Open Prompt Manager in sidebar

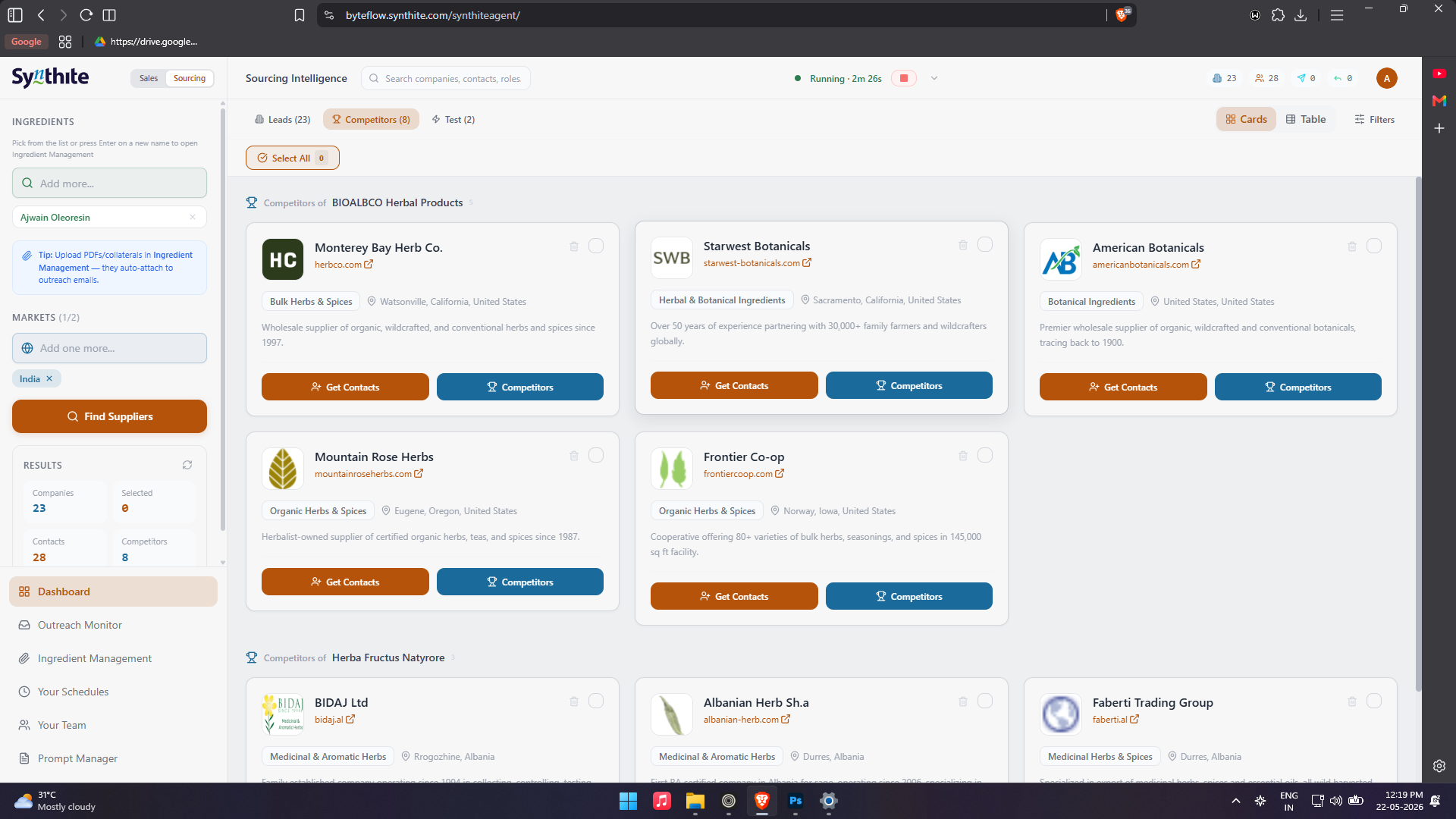click(113, 758)
